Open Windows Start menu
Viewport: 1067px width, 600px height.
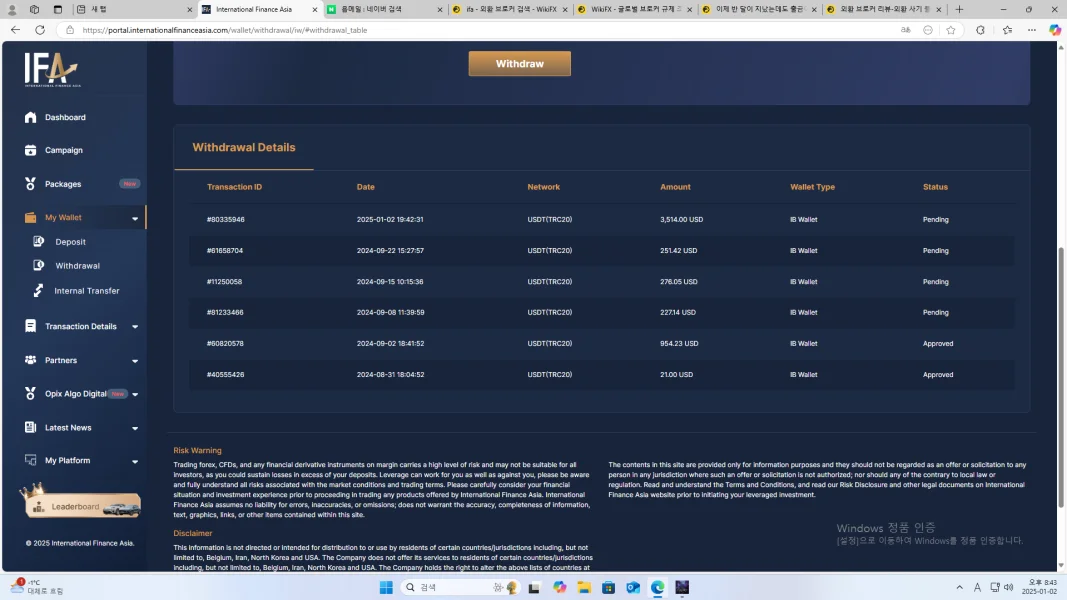click(386, 587)
